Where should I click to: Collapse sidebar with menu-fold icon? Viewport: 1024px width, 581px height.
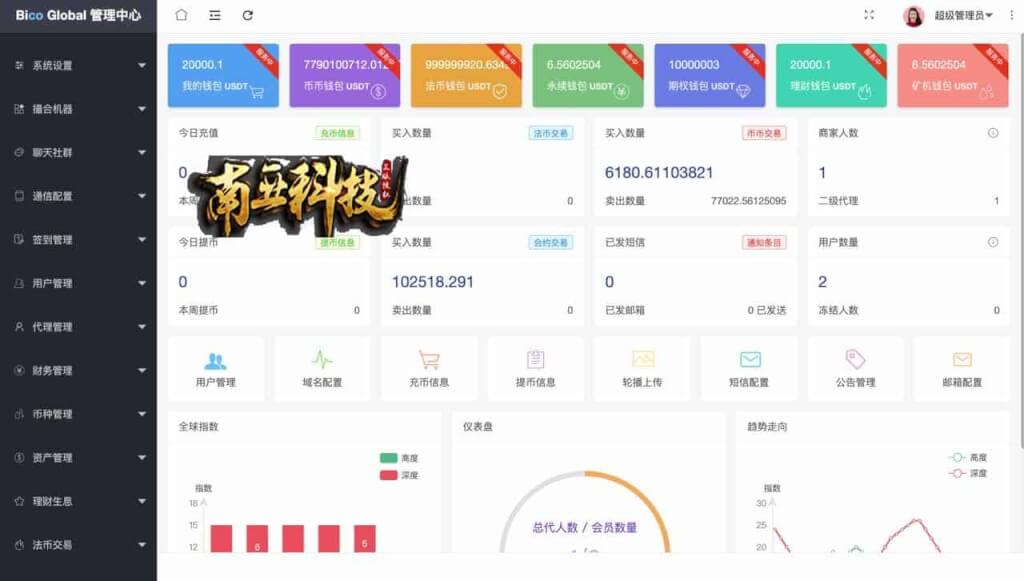pyautogui.click(x=214, y=15)
